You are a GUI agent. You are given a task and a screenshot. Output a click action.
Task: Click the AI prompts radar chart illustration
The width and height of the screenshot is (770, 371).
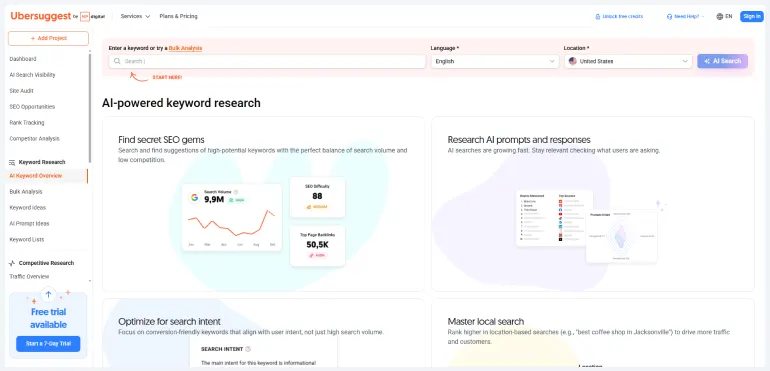[622, 236]
